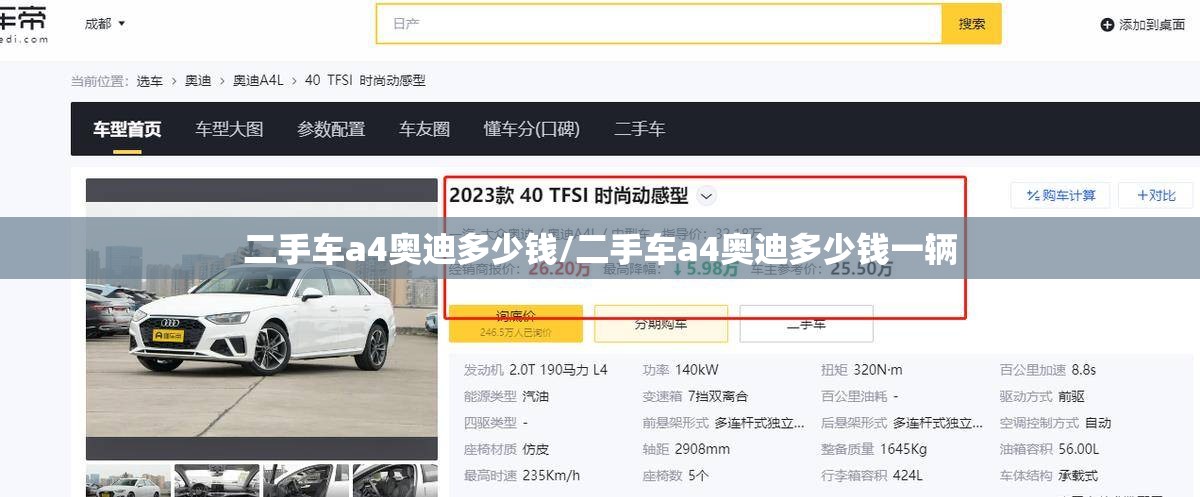This screenshot has height=497, width=1200.
Task: Click the 1645Kg curb weight value
Action: click(903, 449)
